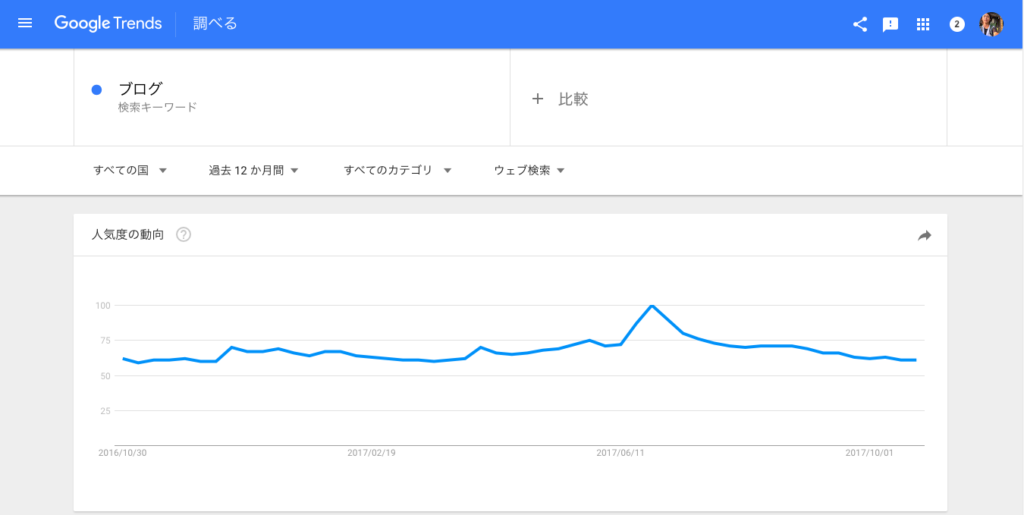Viewport: 1024px width, 515px height.
Task: Click help icon beside 人気度の動向
Action: (x=184, y=235)
